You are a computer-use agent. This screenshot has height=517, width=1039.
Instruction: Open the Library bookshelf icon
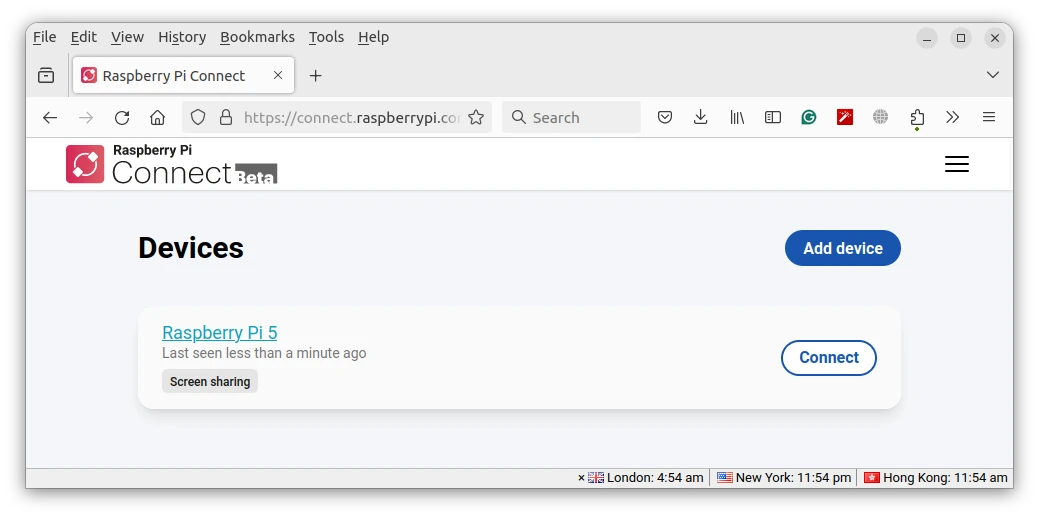737,118
